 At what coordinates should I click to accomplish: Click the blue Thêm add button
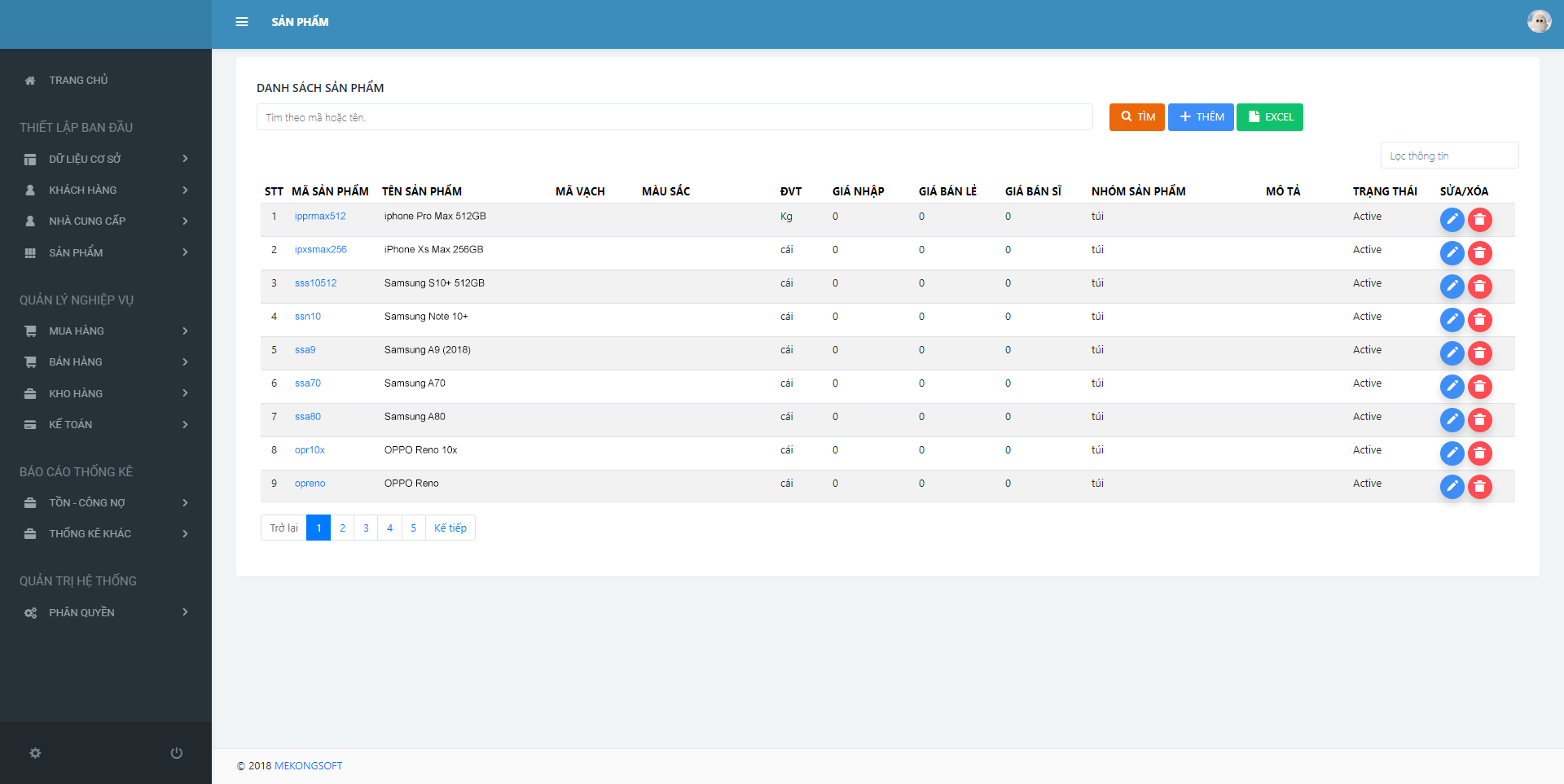[x=1201, y=117]
